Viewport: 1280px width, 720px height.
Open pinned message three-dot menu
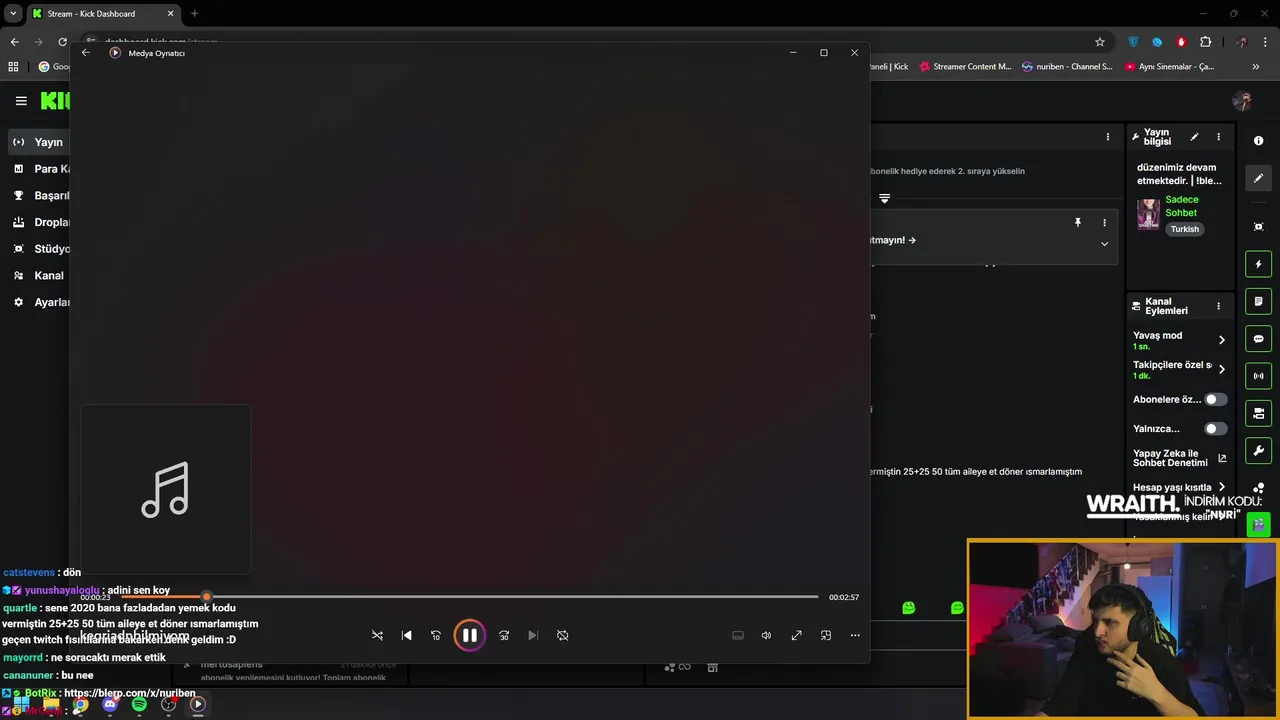coord(1104,223)
